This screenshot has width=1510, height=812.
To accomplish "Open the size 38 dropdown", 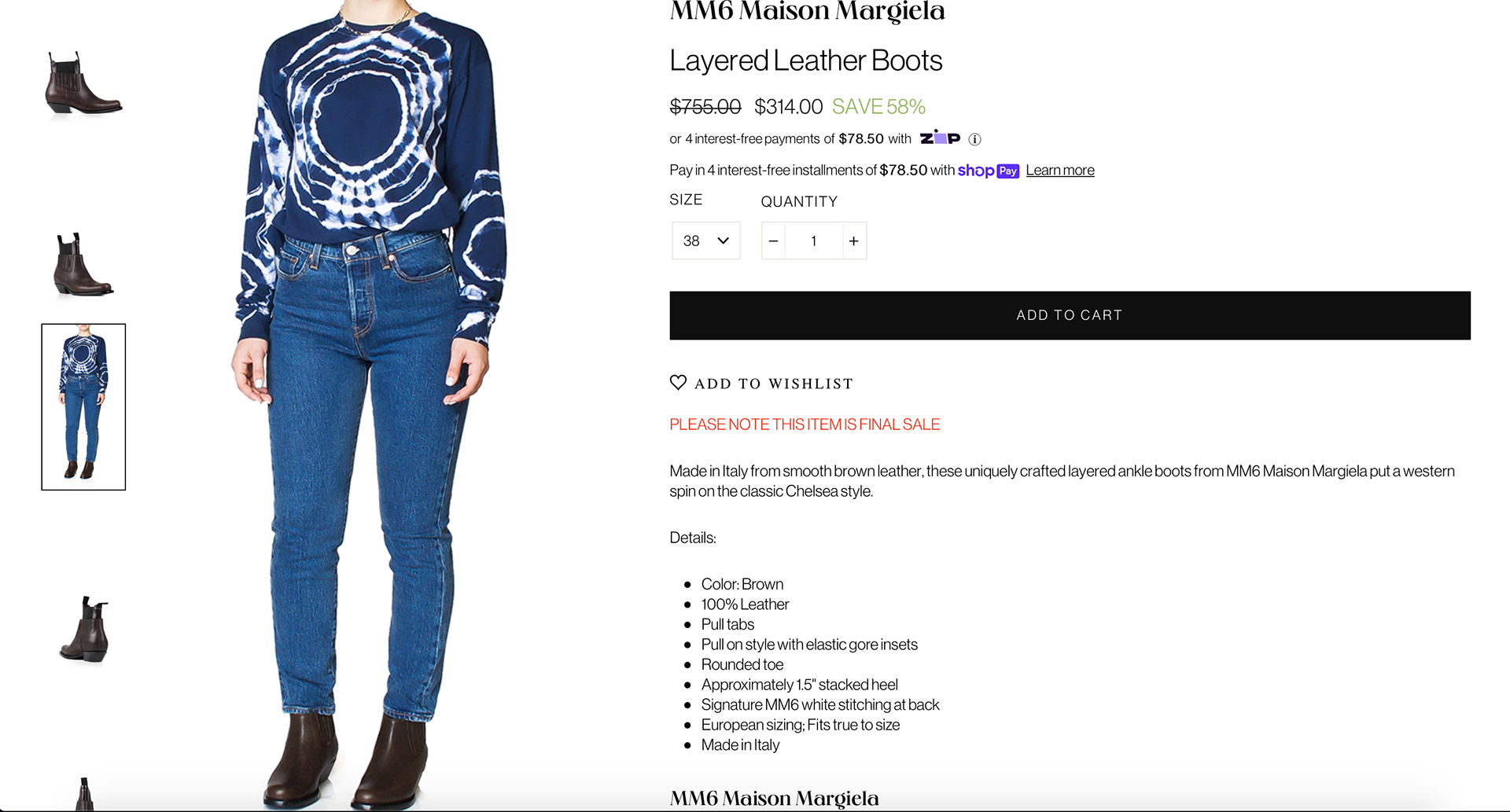I will [705, 241].
